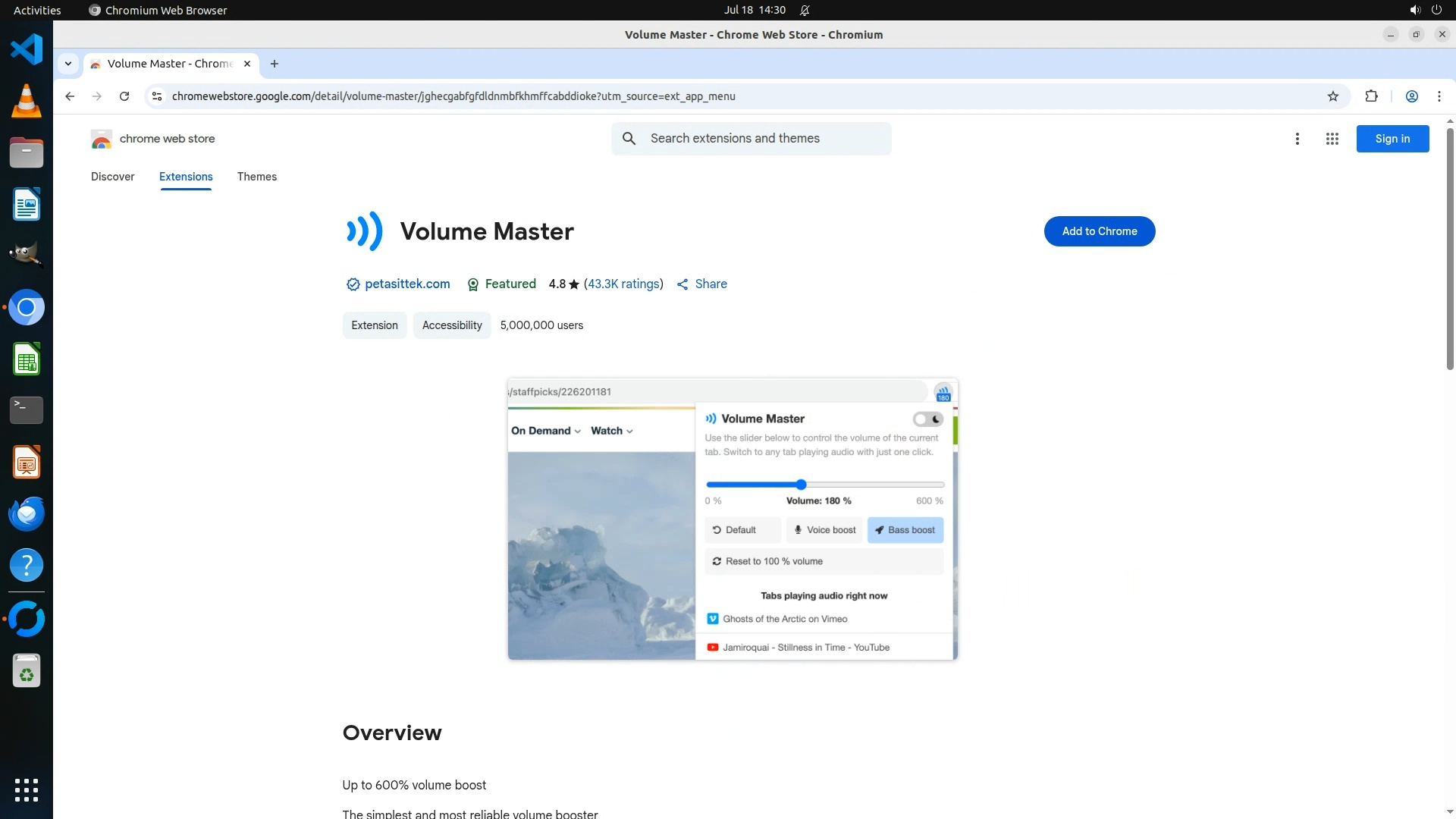This screenshot has width=1456, height=819.
Task: Switch to the Themes tab
Action: 256,177
